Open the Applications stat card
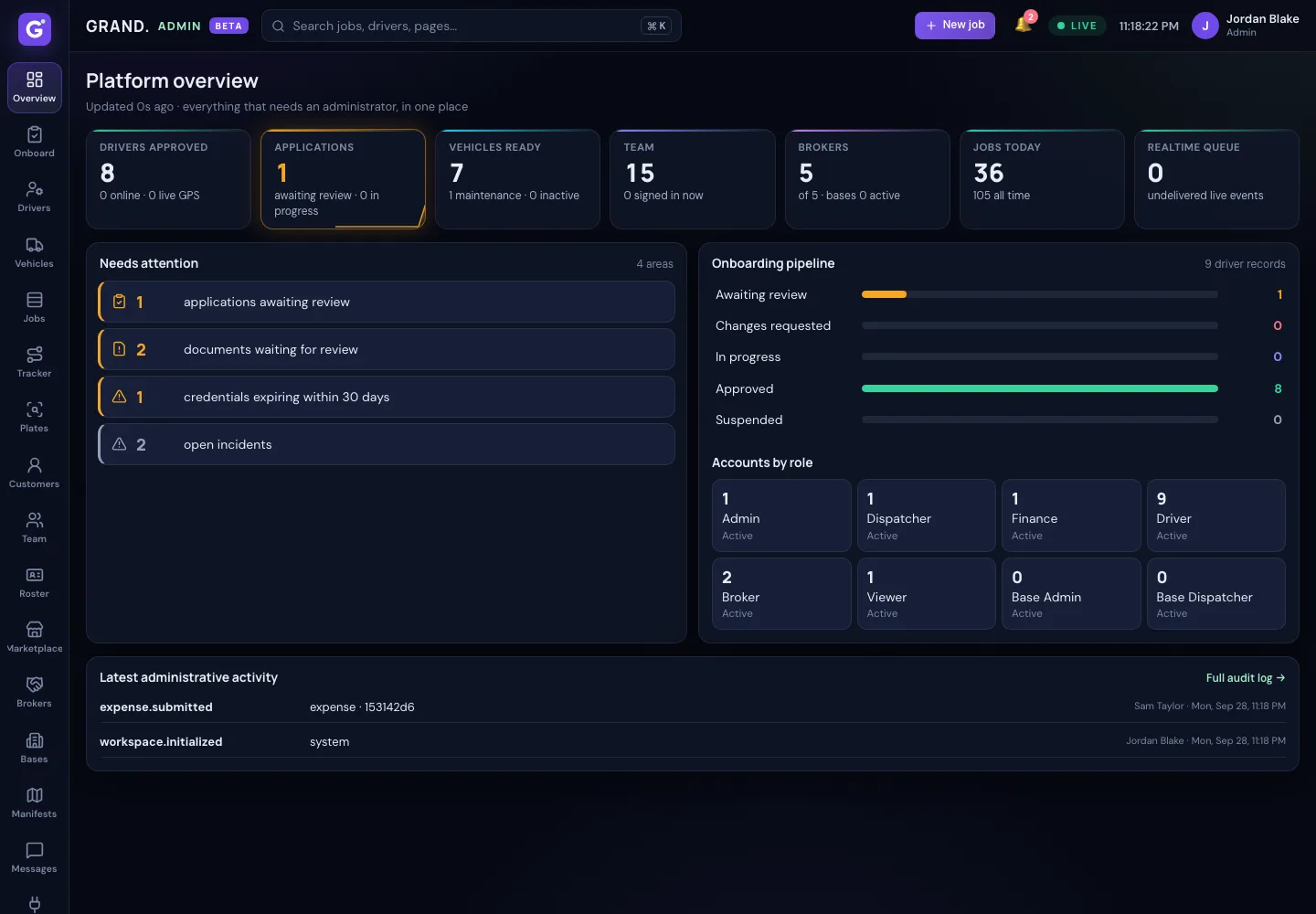 [x=343, y=179]
